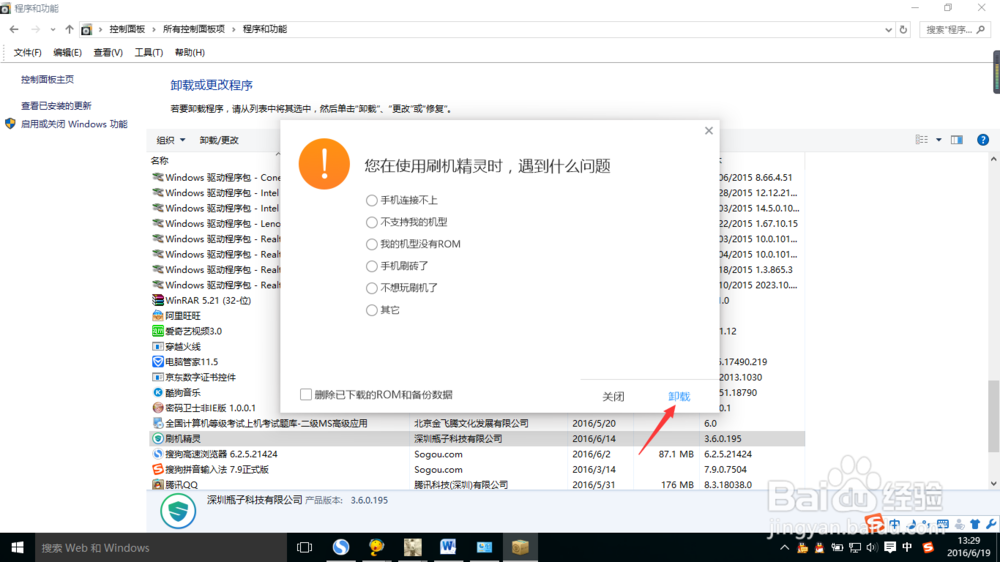The width and height of the screenshot is (1000, 562).
Task: Open help question mark icon
Action: click(983, 140)
